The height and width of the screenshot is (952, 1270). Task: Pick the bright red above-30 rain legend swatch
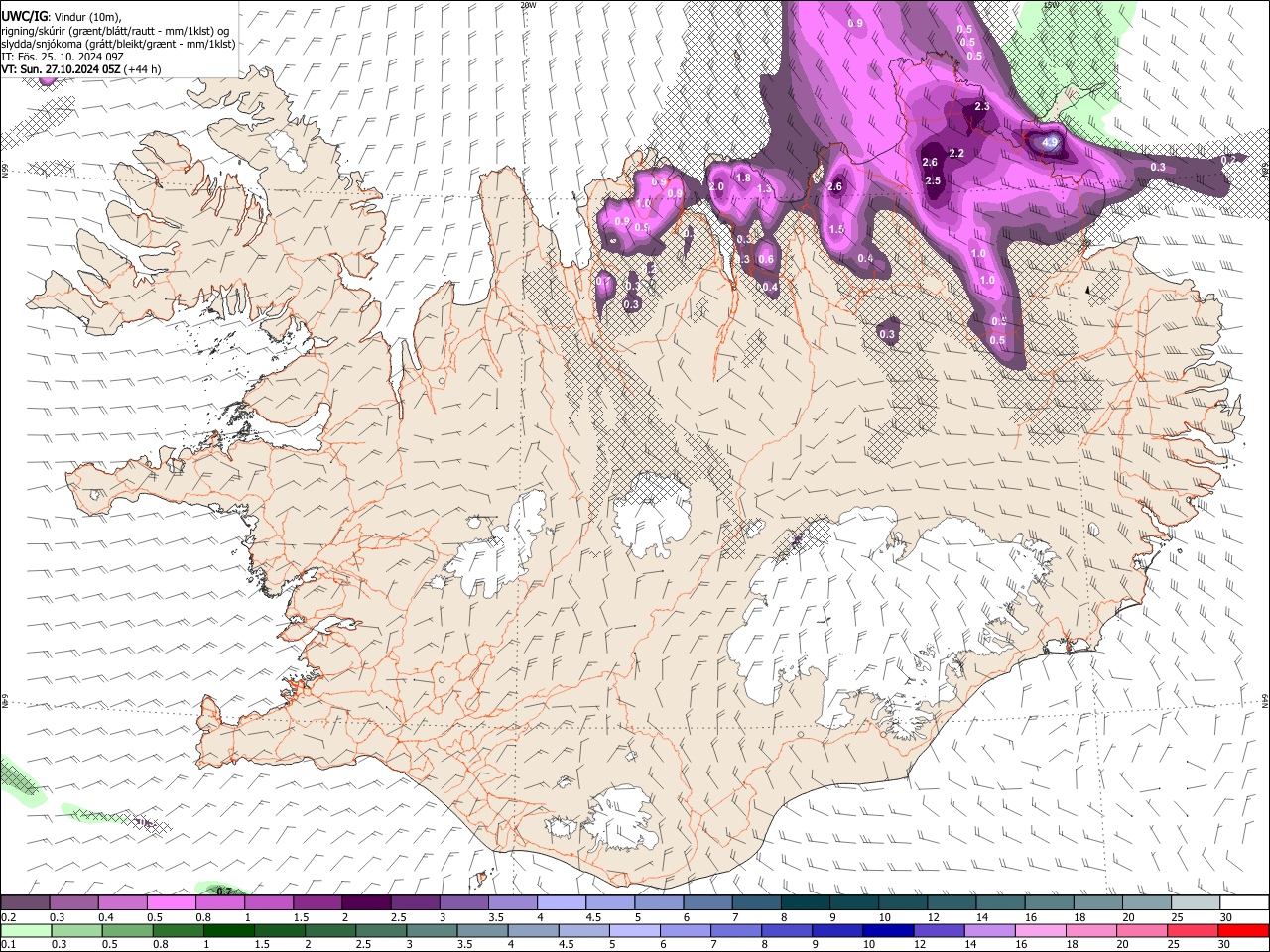1243,930
